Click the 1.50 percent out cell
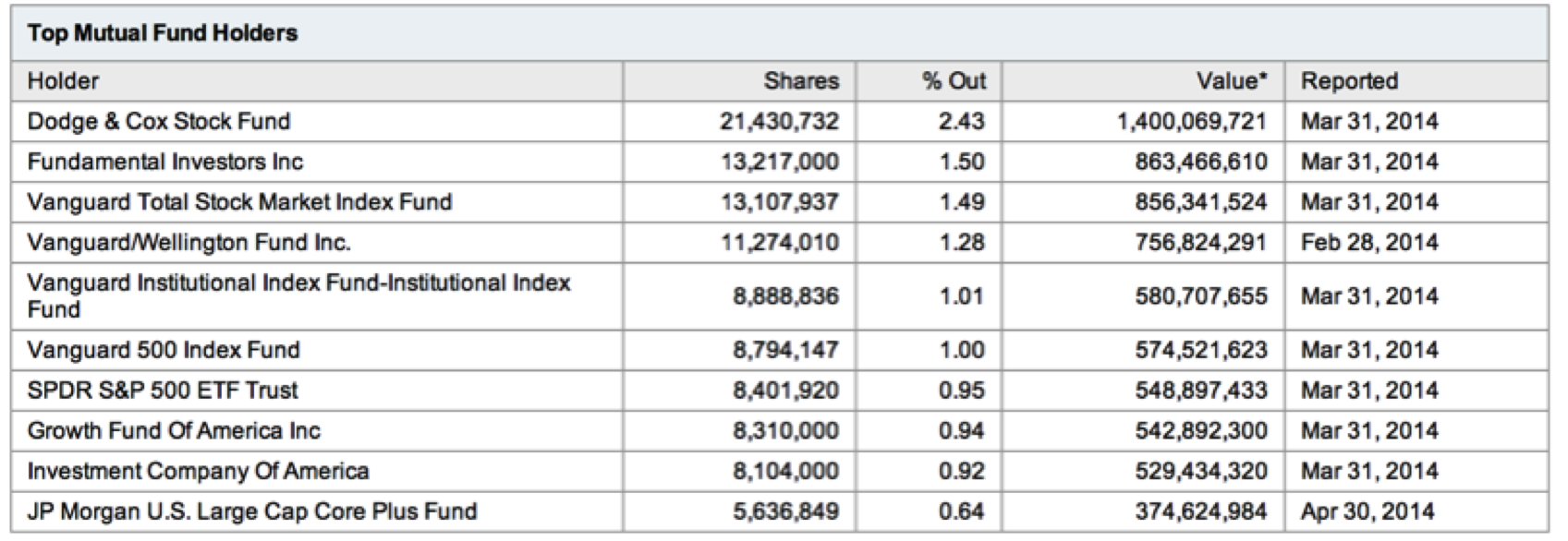Screen dimensions: 1568x541 tap(962, 162)
